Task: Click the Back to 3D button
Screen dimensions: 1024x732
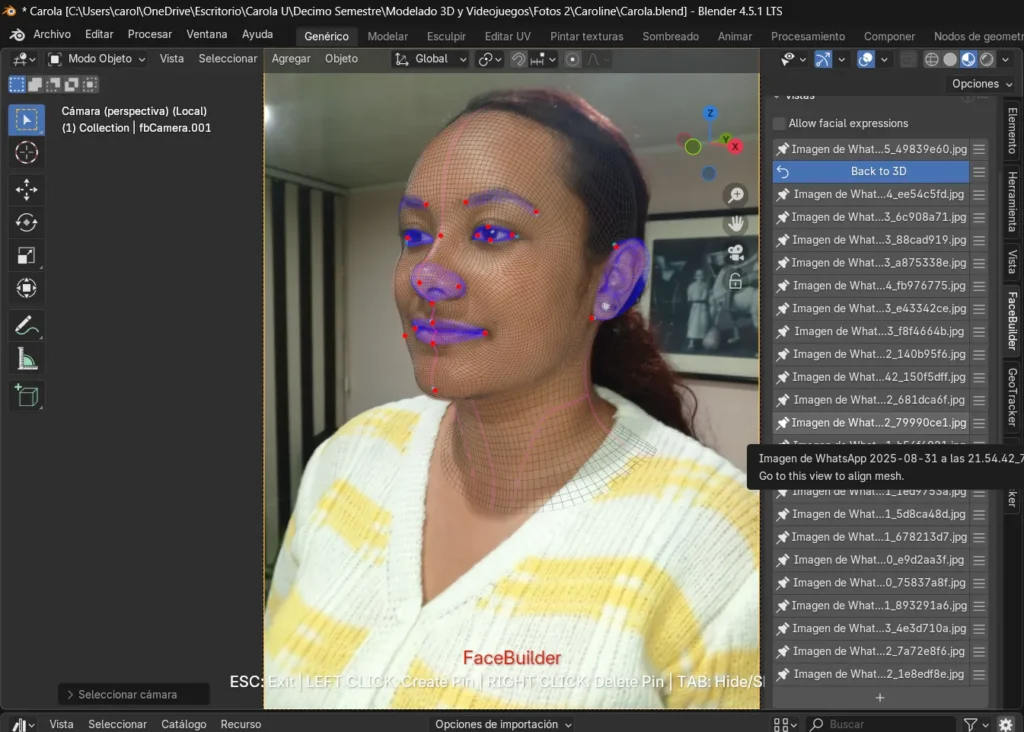Action: point(878,171)
